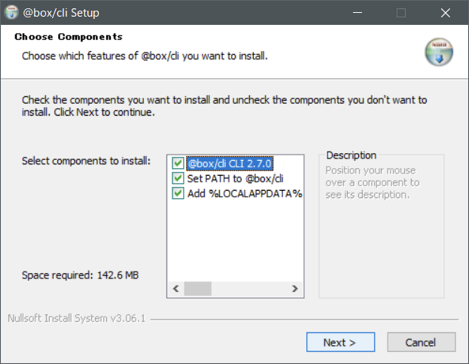
Task: Click the left scroll arrow in the components list
Action: pyautogui.click(x=176, y=288)
